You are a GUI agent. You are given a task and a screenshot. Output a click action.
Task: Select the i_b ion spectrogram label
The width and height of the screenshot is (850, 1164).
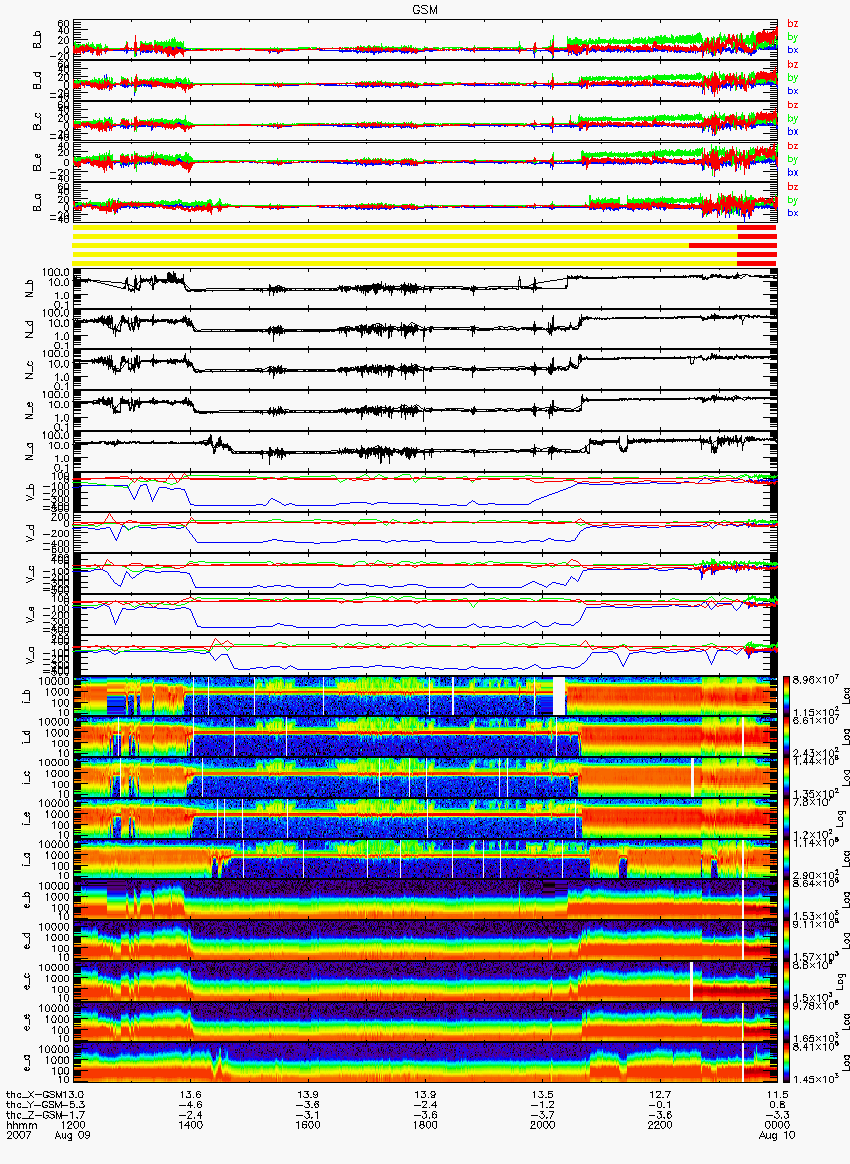point(27,696)
